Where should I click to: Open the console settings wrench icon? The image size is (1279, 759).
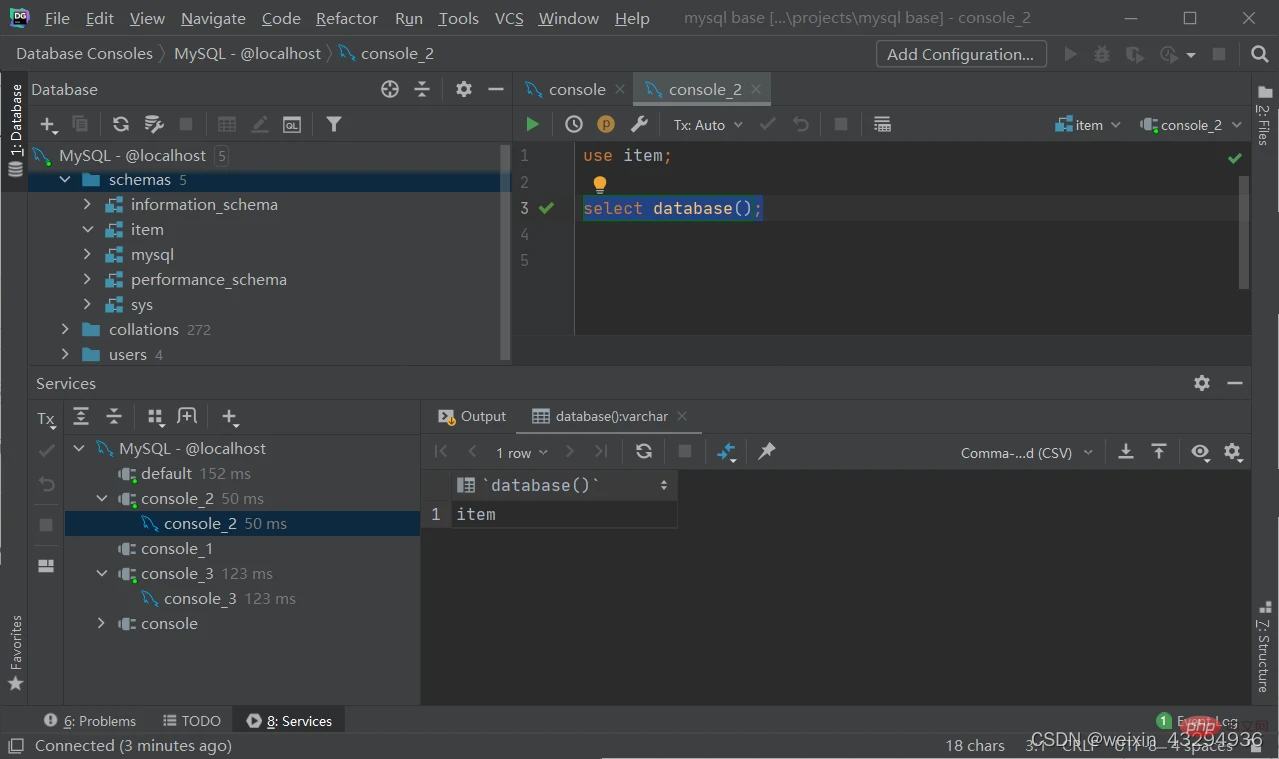coord(640,124)
